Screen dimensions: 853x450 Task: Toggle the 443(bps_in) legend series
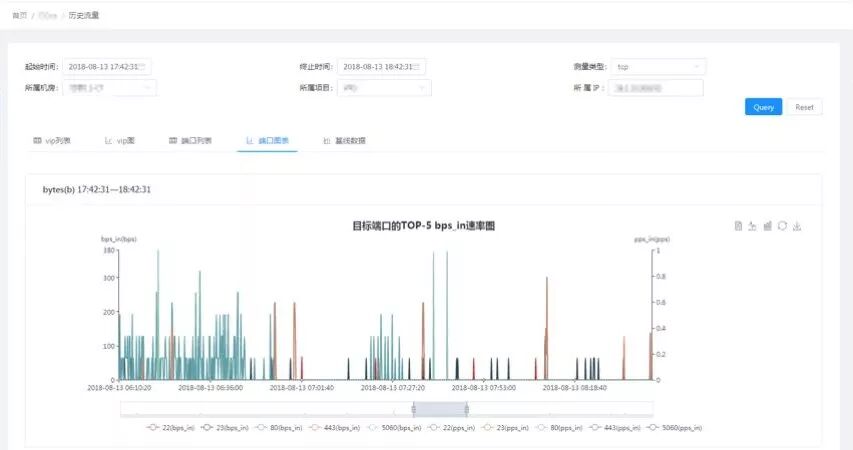(x=335, y=428)
